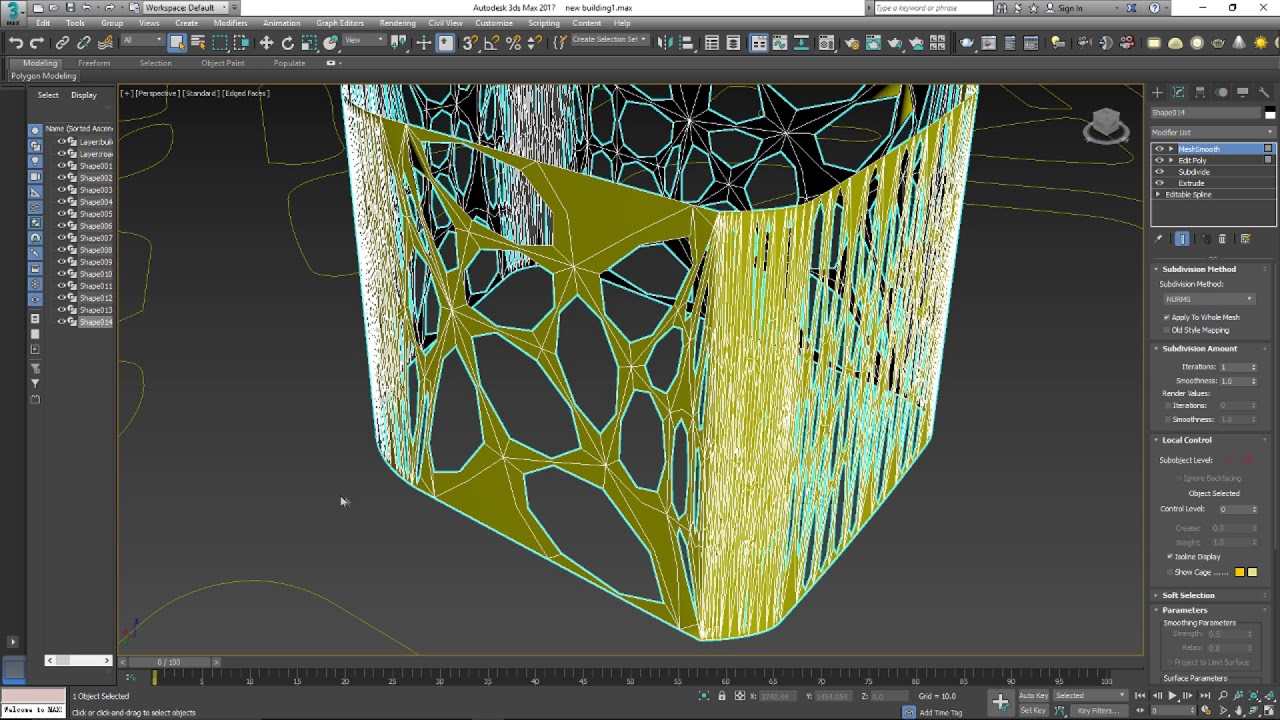Hide the Subdivide modifier via eye icon
This screenshot has width=1280, height=720.
1160,172
